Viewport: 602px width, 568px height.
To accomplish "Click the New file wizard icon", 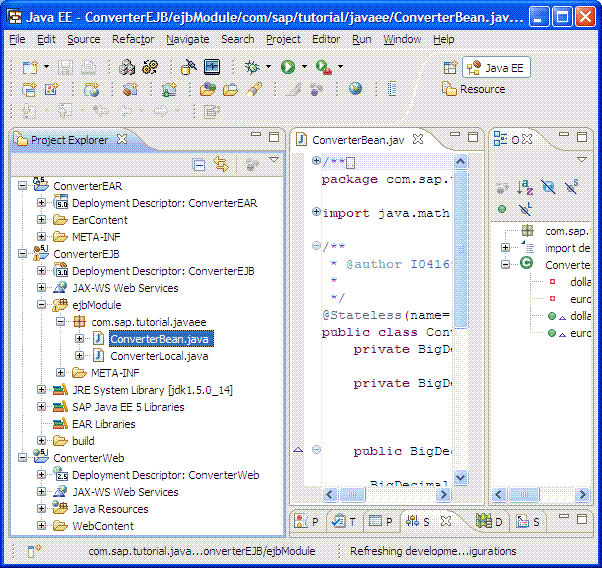I will (31, 67).
